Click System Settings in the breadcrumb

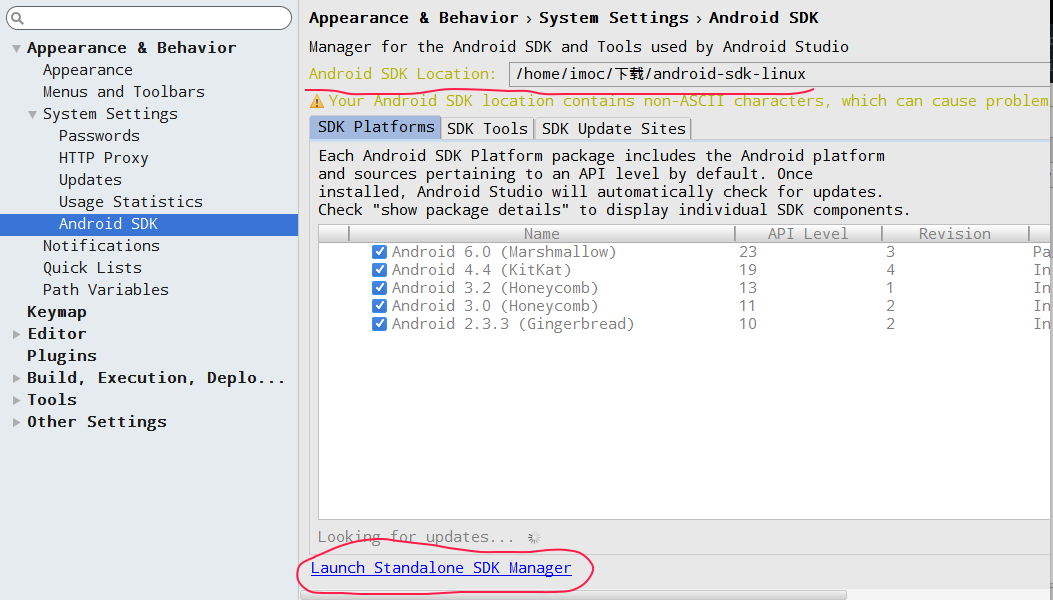click(614, 18)
